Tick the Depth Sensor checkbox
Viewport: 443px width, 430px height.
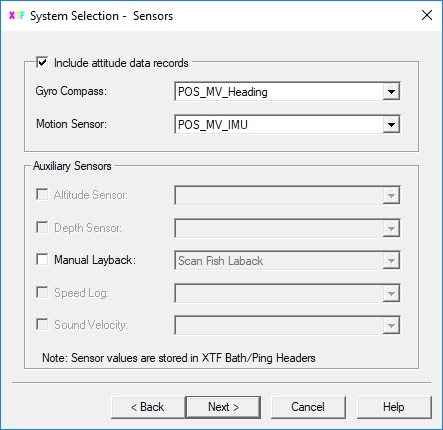pos(42,227)
